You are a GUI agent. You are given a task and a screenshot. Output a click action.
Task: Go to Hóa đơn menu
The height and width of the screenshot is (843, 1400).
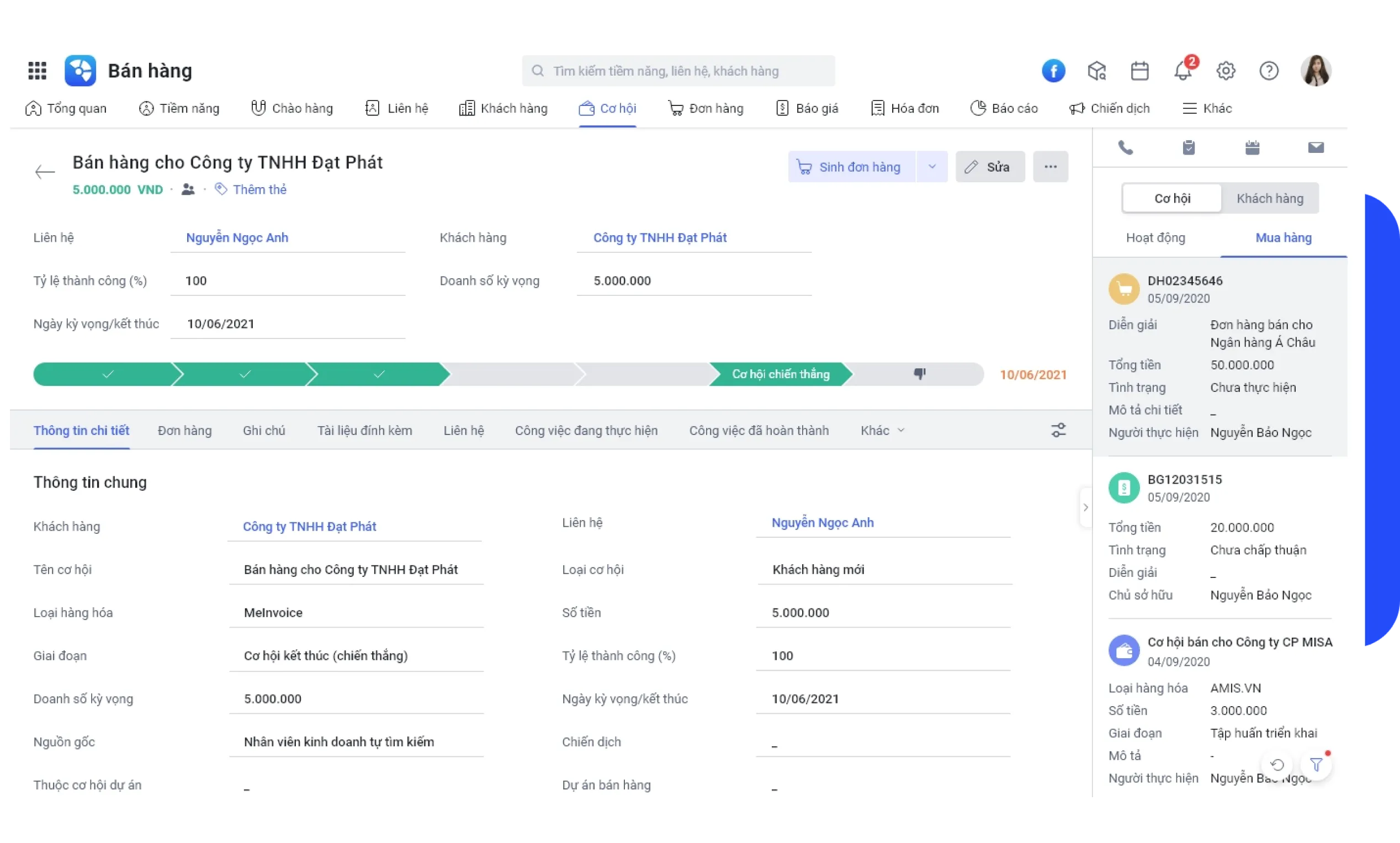pyautogui.click(x=905, y=109)
